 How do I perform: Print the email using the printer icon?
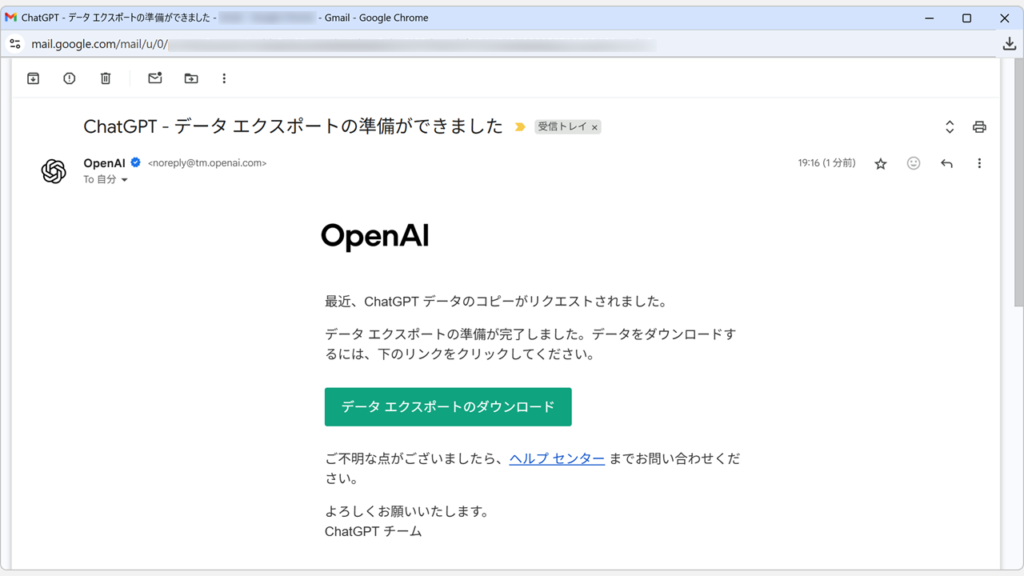(x=979, y=127)
